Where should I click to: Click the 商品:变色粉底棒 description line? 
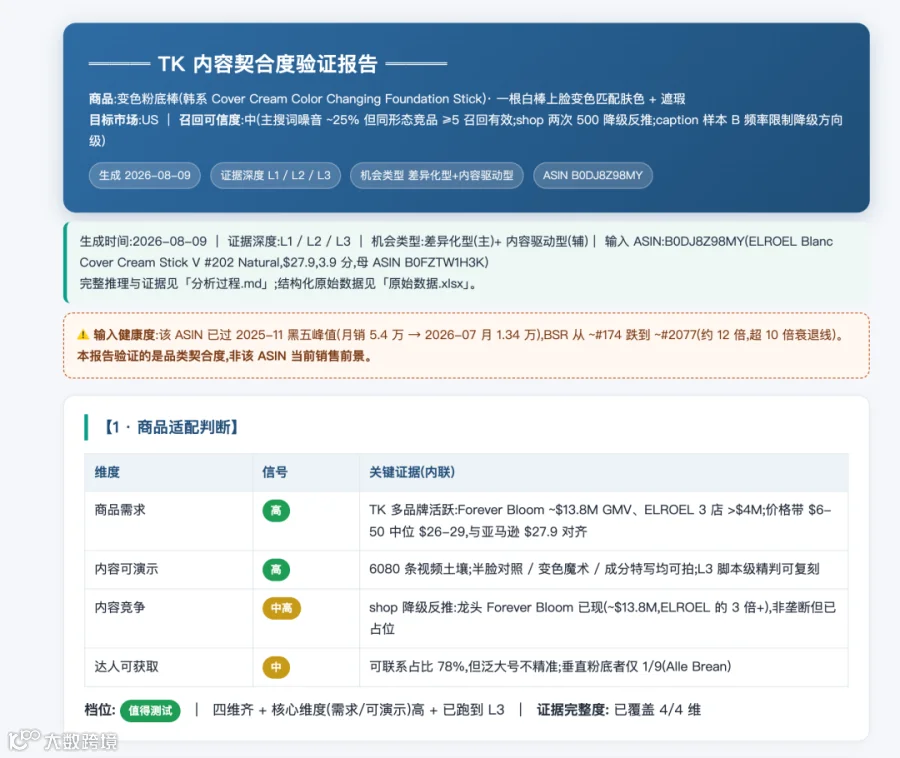pyautogui.click(x=387, y=99)
